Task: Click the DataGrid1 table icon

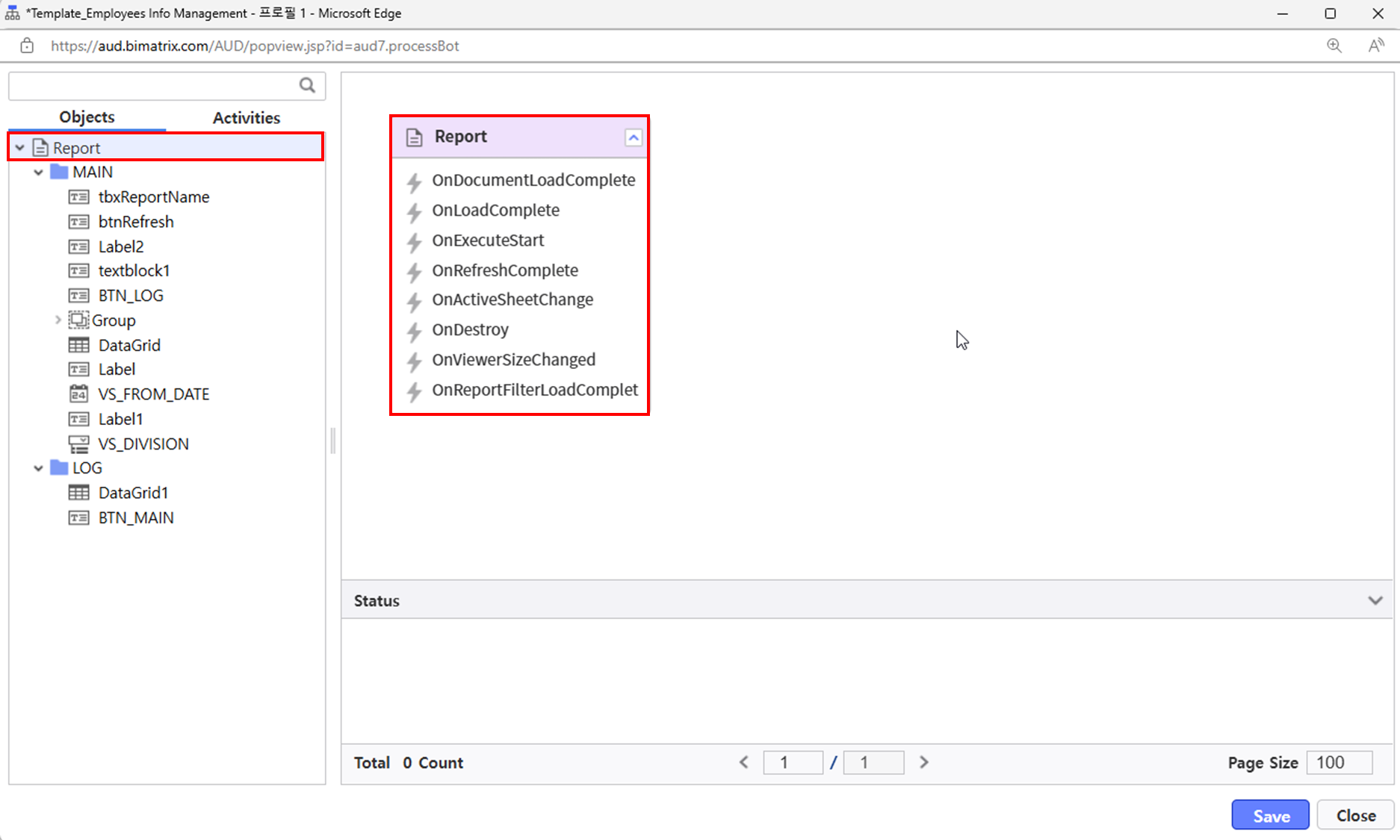Action: tap(78, 493)
